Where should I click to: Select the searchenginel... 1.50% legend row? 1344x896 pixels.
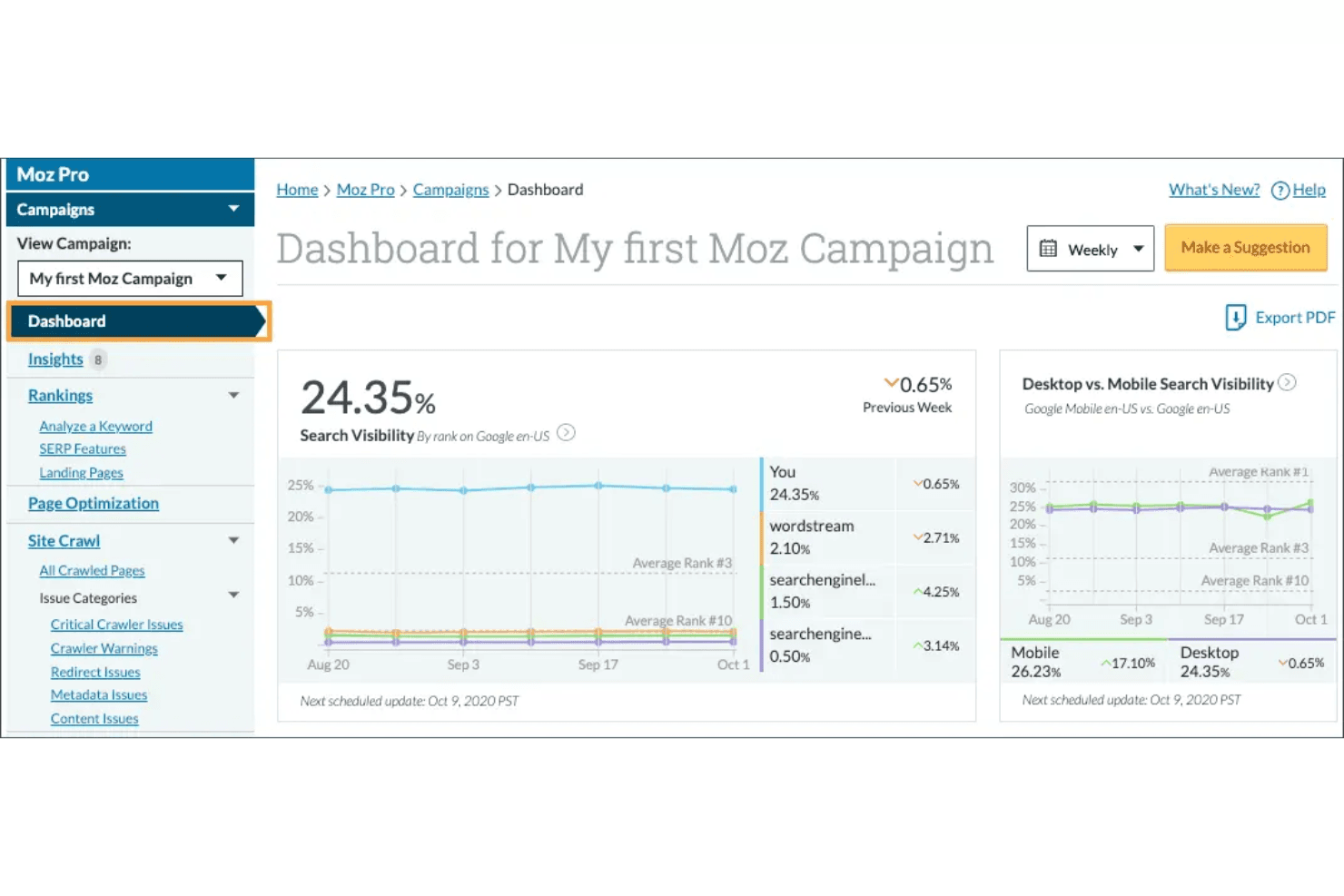pyautogui.click(x=866, y=591)
